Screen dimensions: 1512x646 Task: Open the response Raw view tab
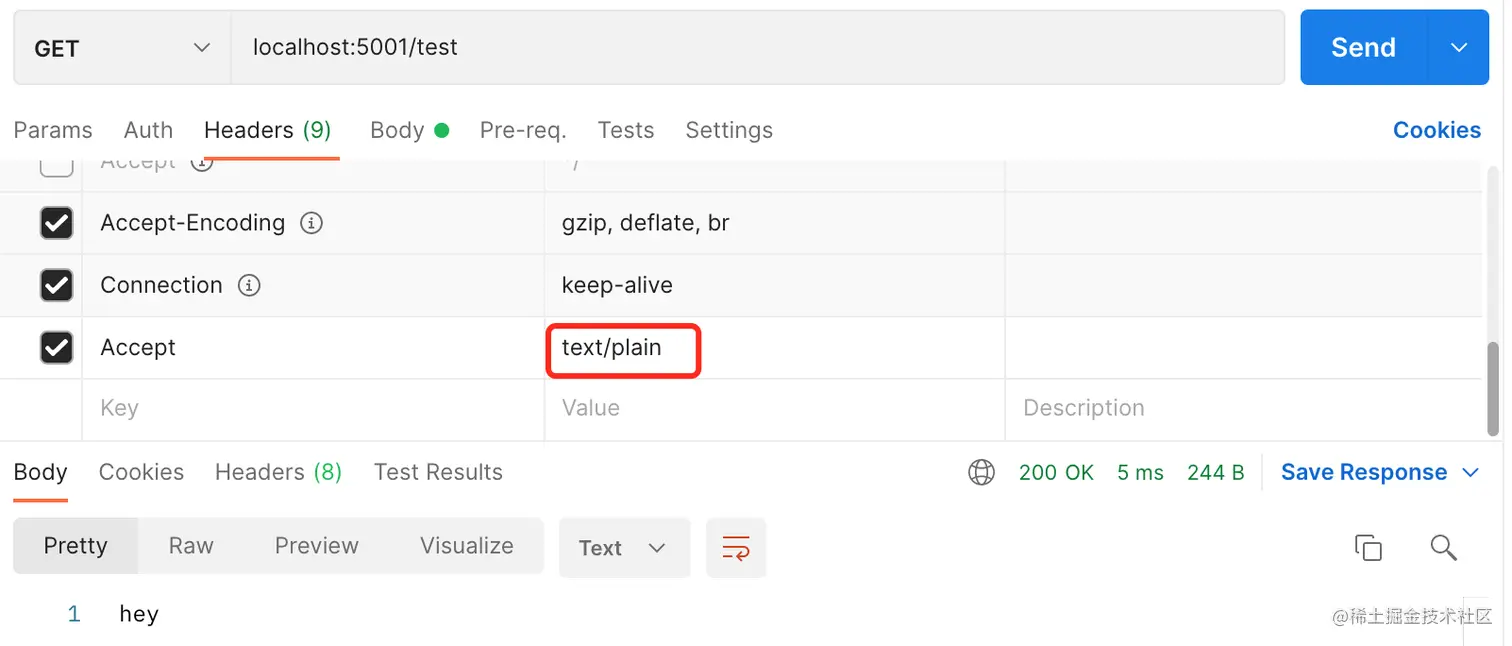(191, 546)
